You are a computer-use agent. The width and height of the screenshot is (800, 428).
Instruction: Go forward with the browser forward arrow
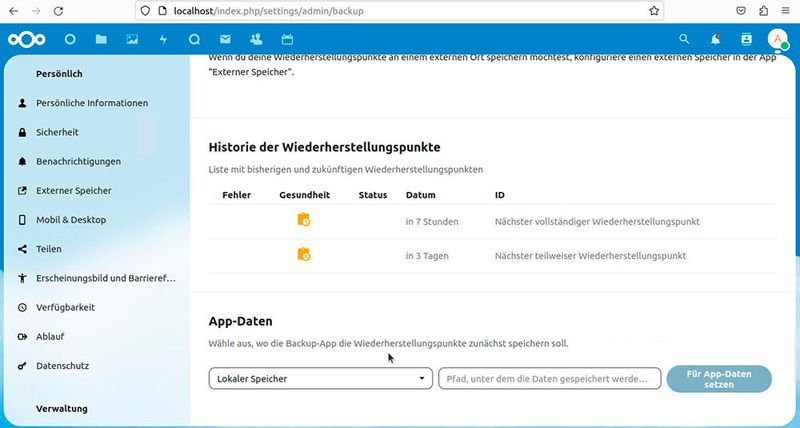36,11
